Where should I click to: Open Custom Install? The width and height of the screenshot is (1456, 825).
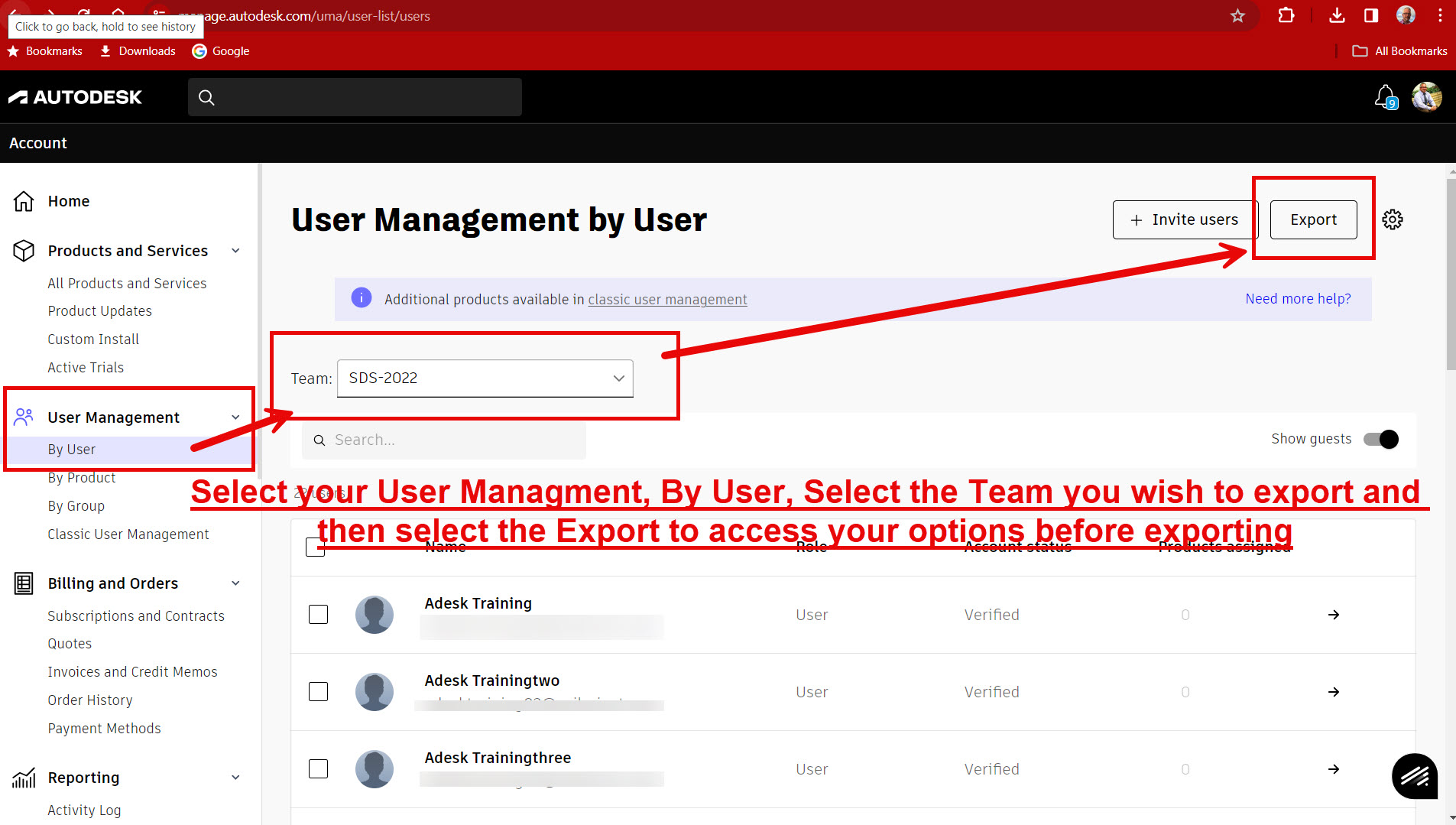(93, 339)
